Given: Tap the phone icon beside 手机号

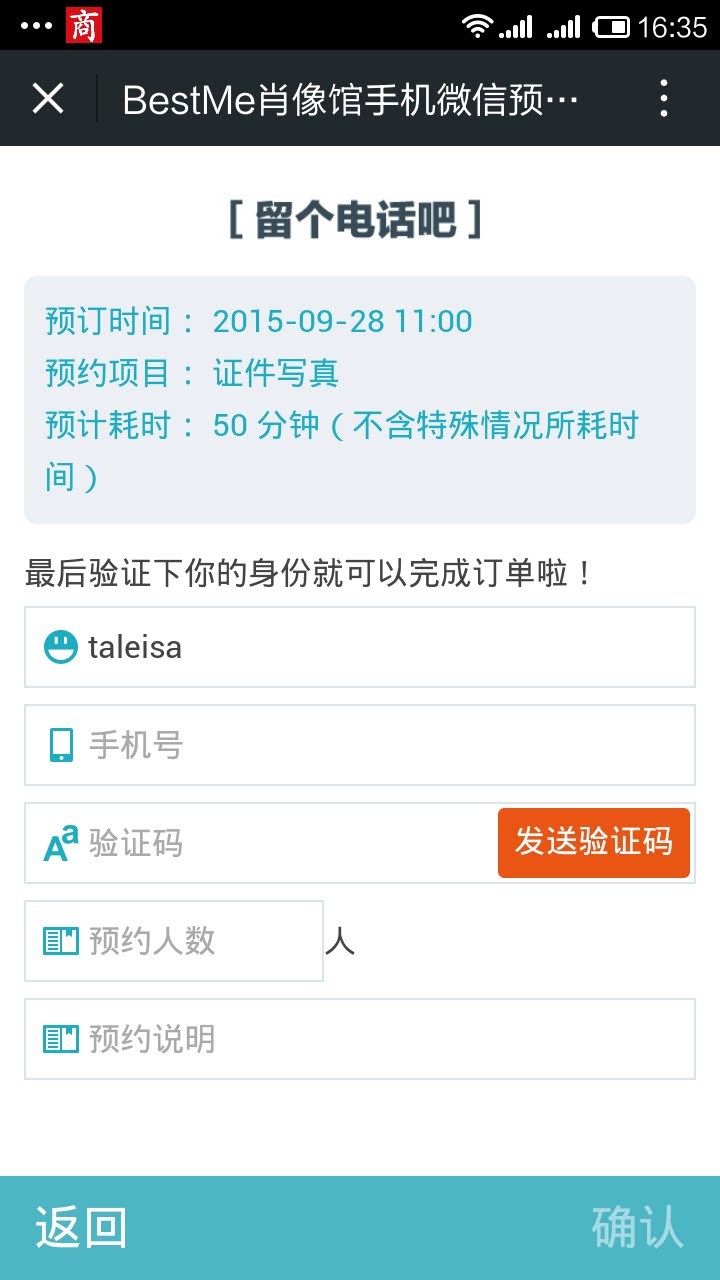Looking at the screenshot, I should (x=61, y=745).
